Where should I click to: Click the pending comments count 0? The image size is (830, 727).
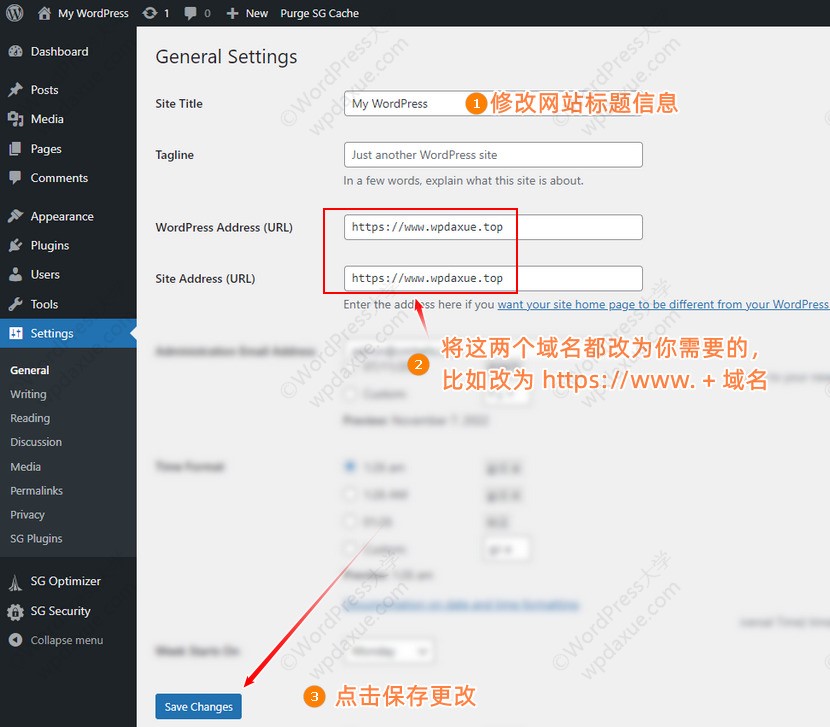[x=207, y=13]
